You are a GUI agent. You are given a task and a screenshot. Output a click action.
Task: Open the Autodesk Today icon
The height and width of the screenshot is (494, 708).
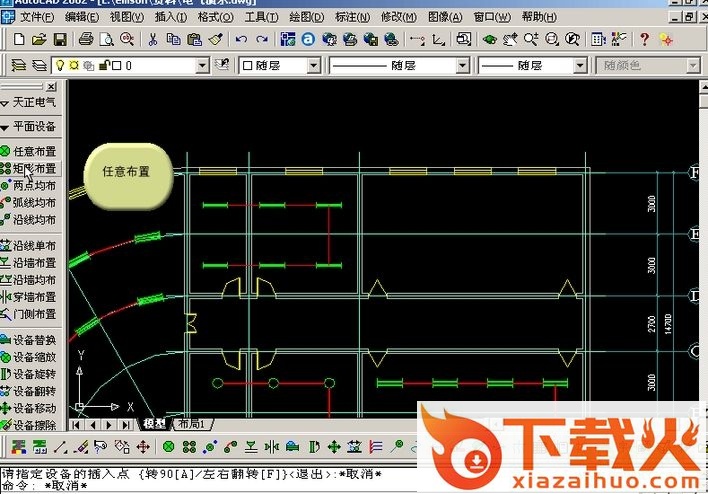[x=308, y=39]
